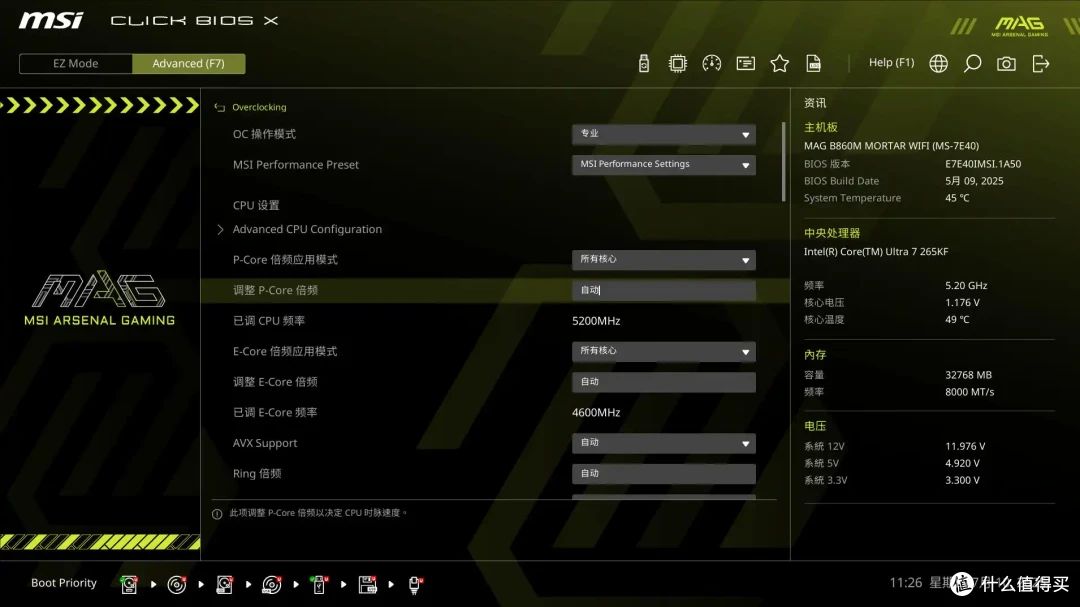Click the settings list vertical scrollbar
The height and width of the screenshot is (607, 1080).
783,162
